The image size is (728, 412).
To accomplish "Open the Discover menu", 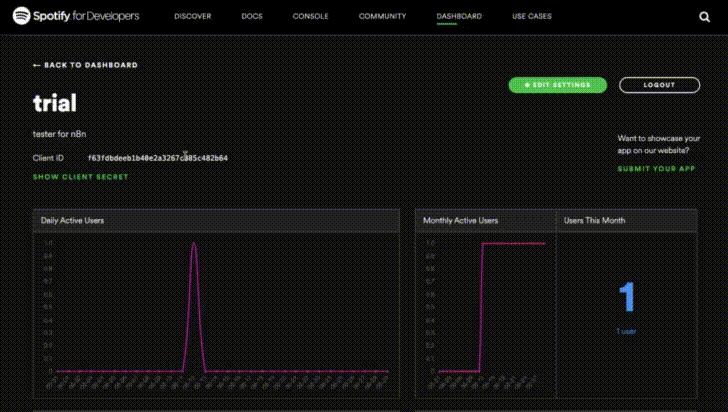I will [x=192, y=17].
